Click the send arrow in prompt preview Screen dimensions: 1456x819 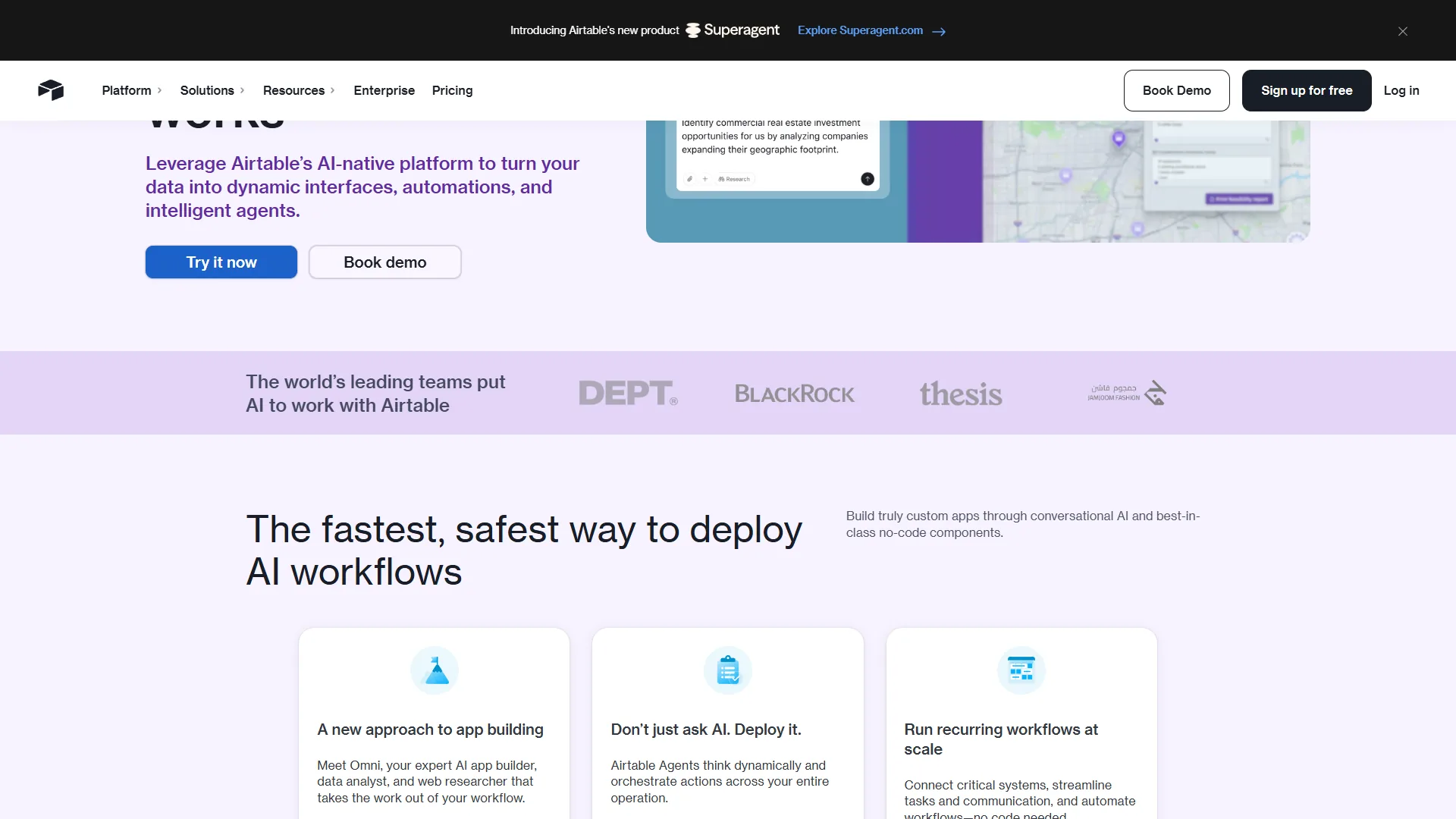pos(868,179)
